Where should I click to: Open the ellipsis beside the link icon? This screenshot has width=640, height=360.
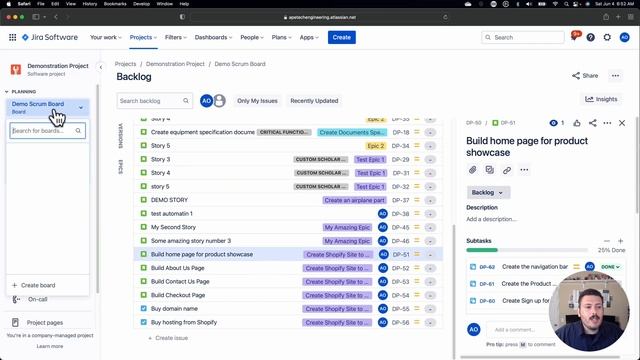click(x=524, y=170)
